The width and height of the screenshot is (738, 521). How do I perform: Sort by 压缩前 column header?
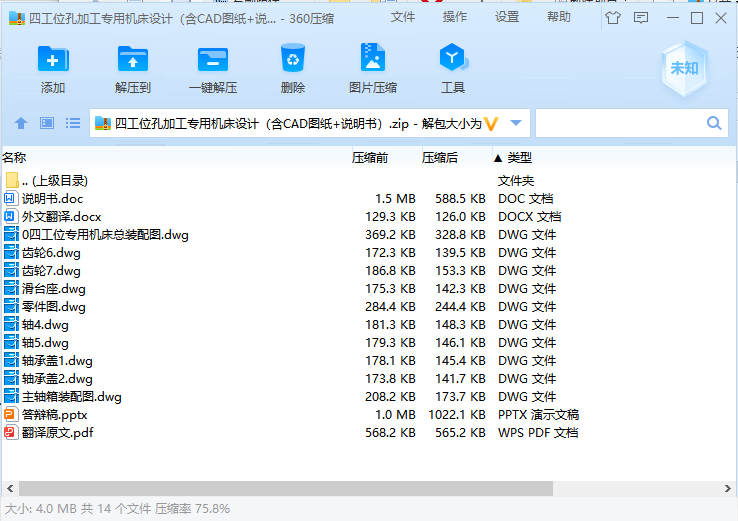pyautogui.click(x=369, y=158)
